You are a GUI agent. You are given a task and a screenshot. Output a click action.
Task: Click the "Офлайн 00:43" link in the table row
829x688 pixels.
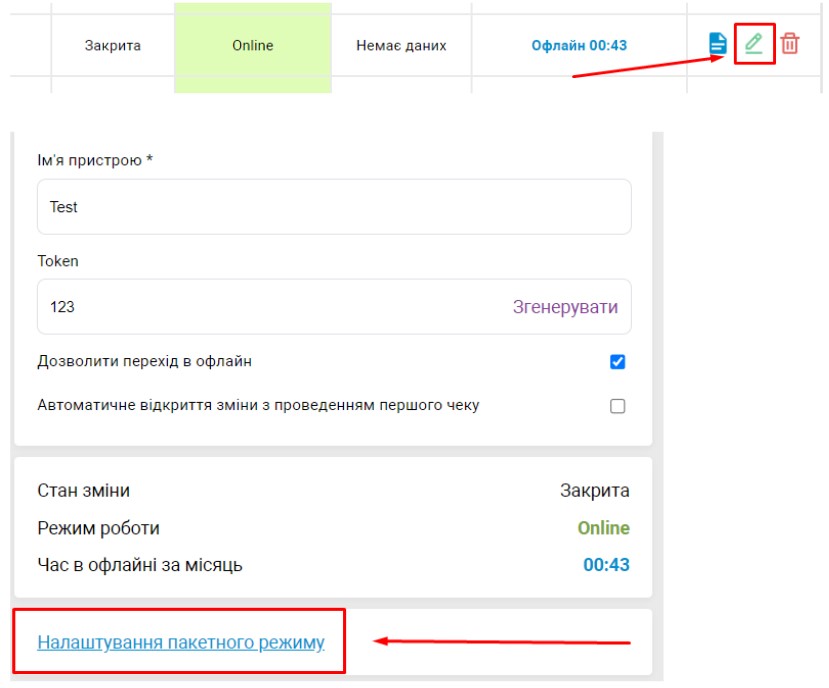[579, 46]
